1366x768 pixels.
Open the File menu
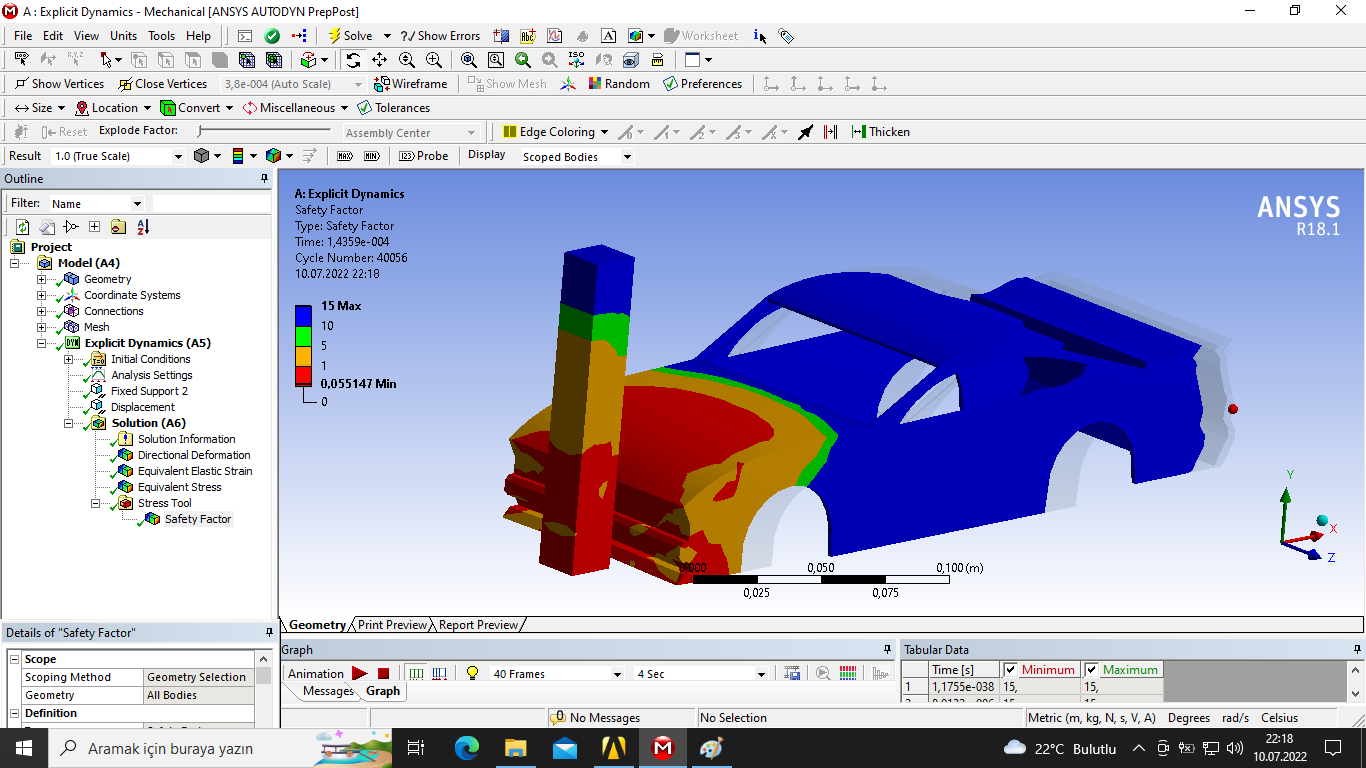pos(23,36)
